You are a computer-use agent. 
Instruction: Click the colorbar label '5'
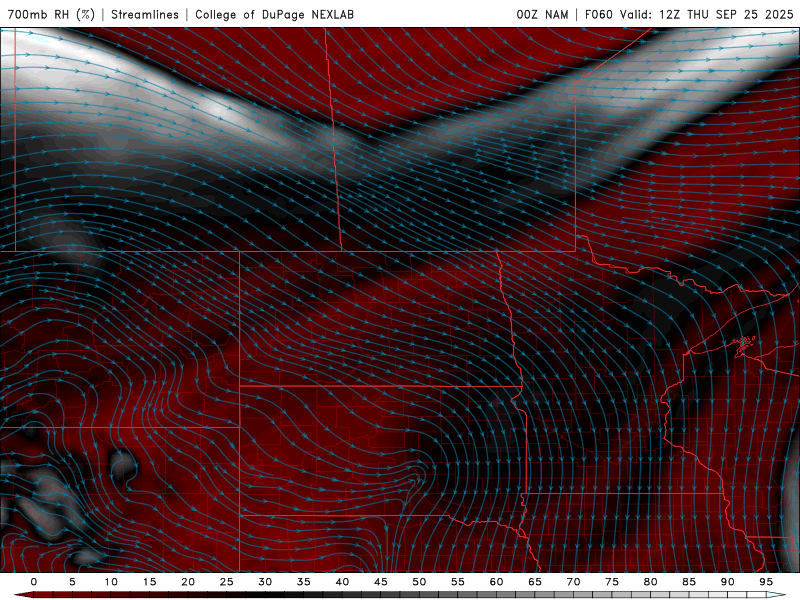coord(72,582)
